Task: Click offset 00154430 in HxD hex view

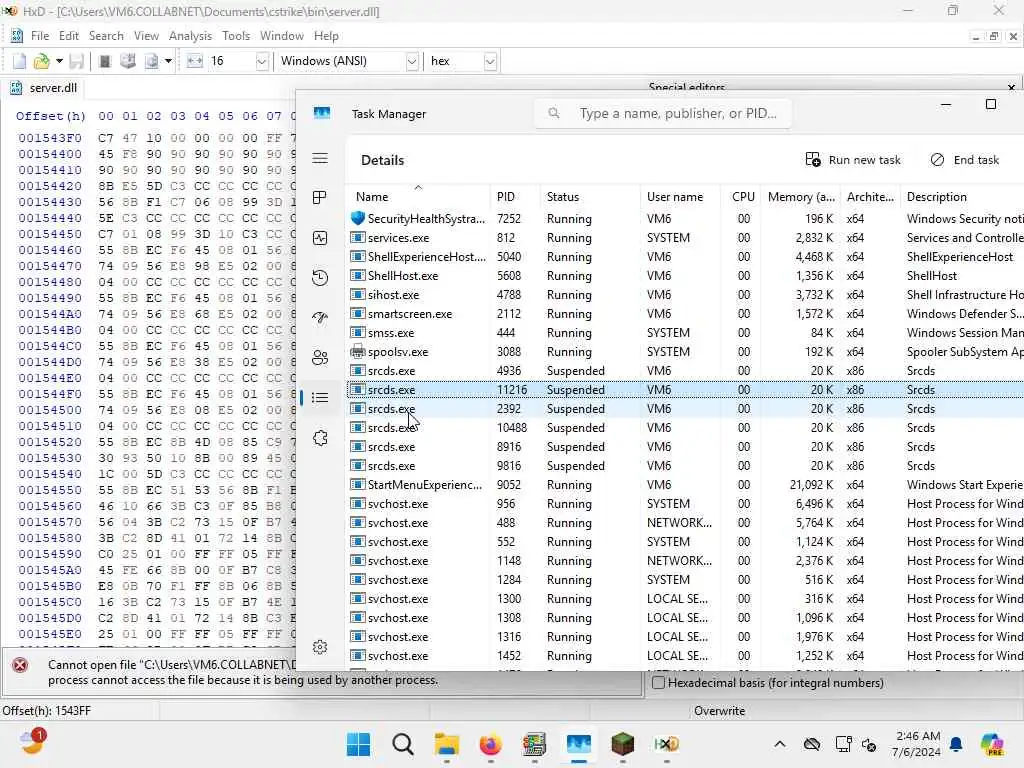Action: (50, 202)
